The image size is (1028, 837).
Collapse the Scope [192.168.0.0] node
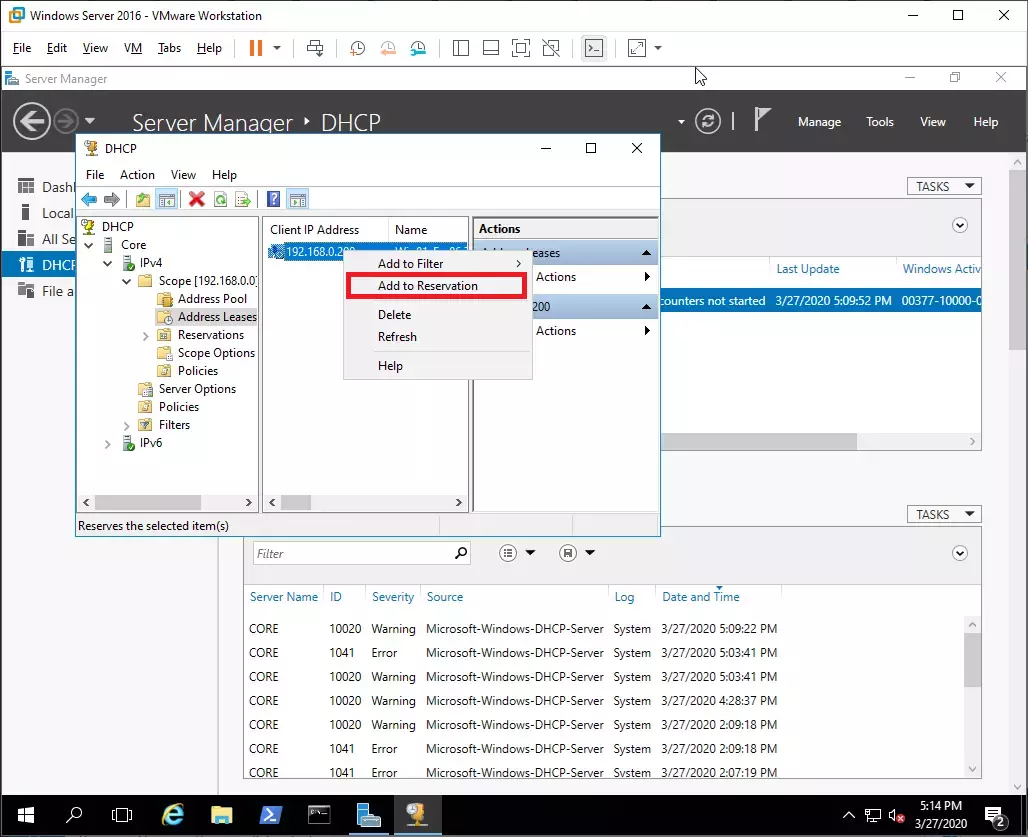coord(127,281)
